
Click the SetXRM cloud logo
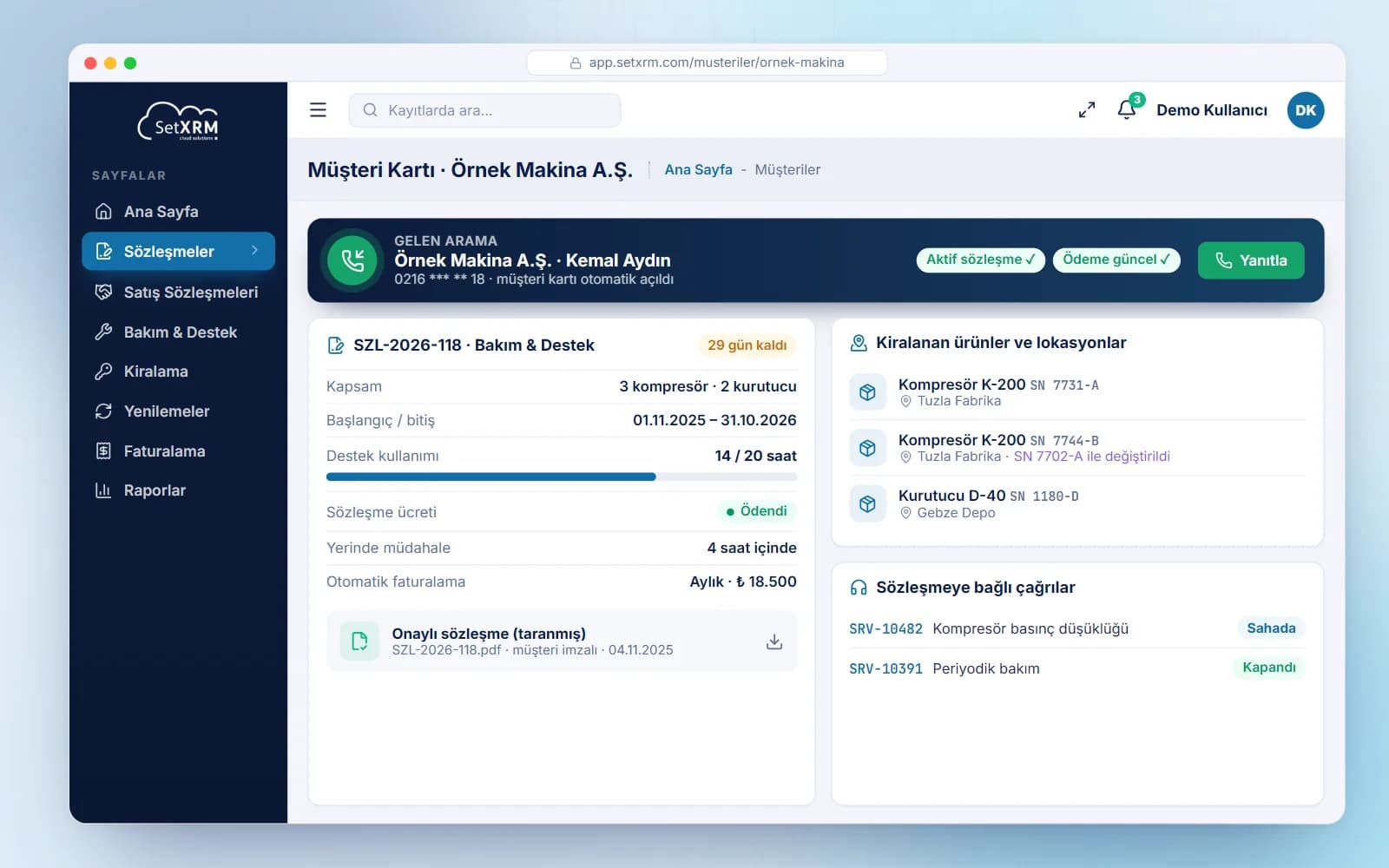(x=178, y=122)
